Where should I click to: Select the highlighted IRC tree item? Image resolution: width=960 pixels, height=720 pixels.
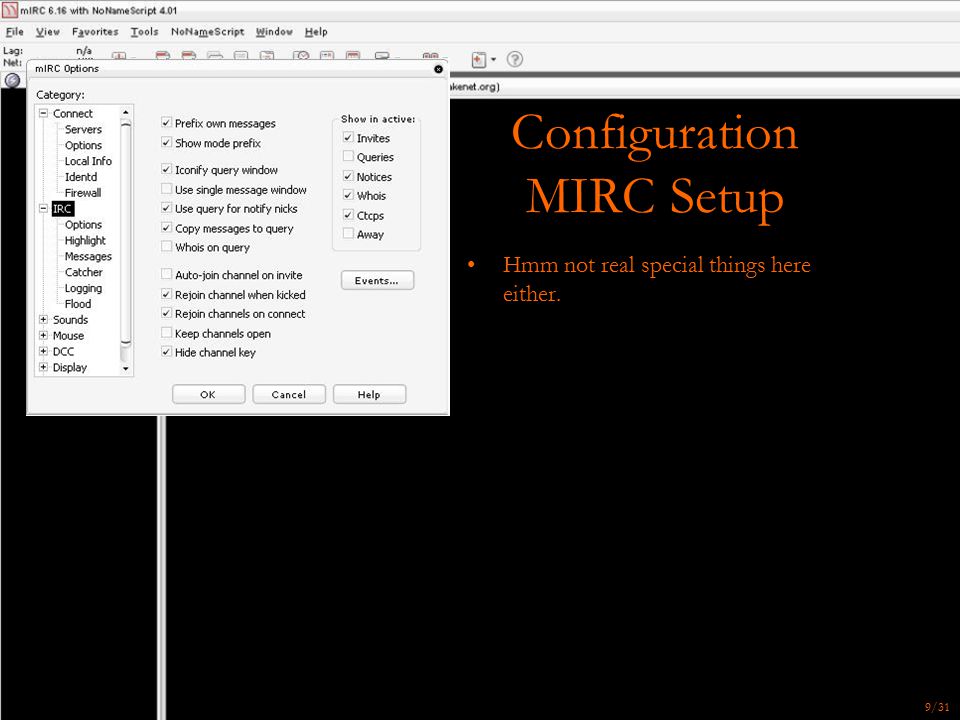(x=62, y=209)
